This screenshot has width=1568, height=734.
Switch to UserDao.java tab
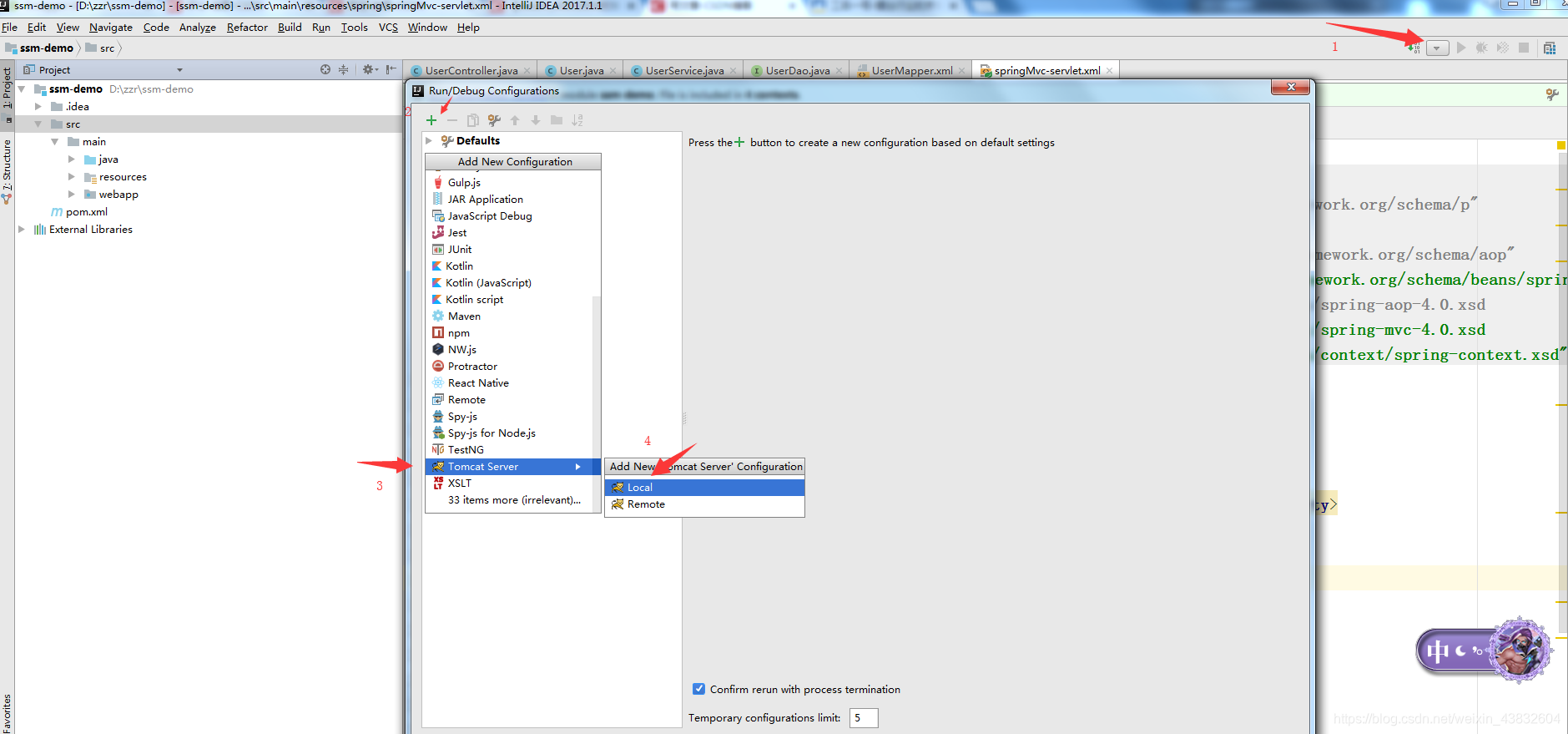798,71
